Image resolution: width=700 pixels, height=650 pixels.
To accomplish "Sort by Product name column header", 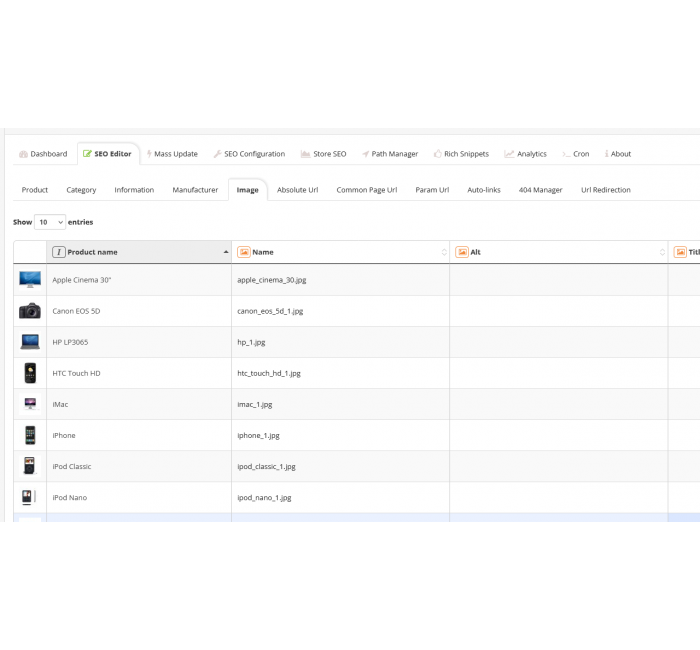I will point(139,252).
